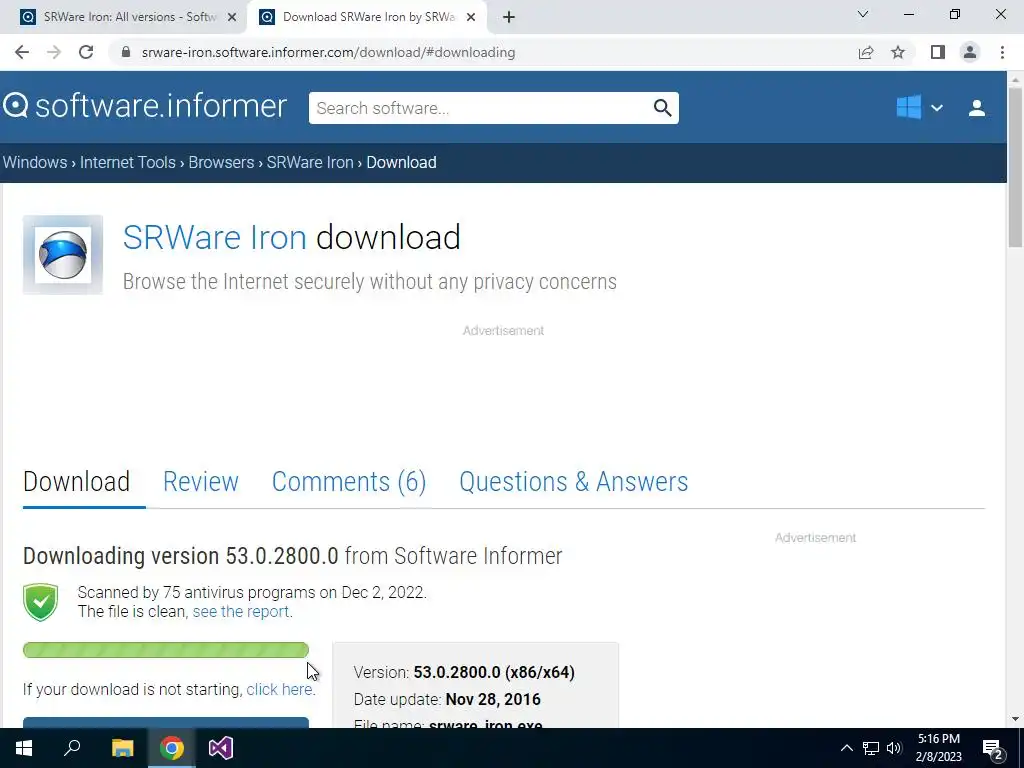Close the 'Download SRWare Iron' tab
The image size is (1024, 768).
click(x=471, y=17)
